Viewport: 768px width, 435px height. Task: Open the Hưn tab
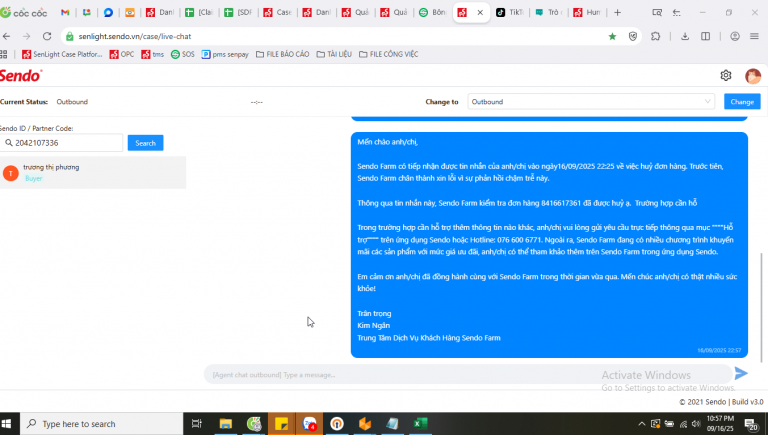pyautogui.click(x=587, y=13)
